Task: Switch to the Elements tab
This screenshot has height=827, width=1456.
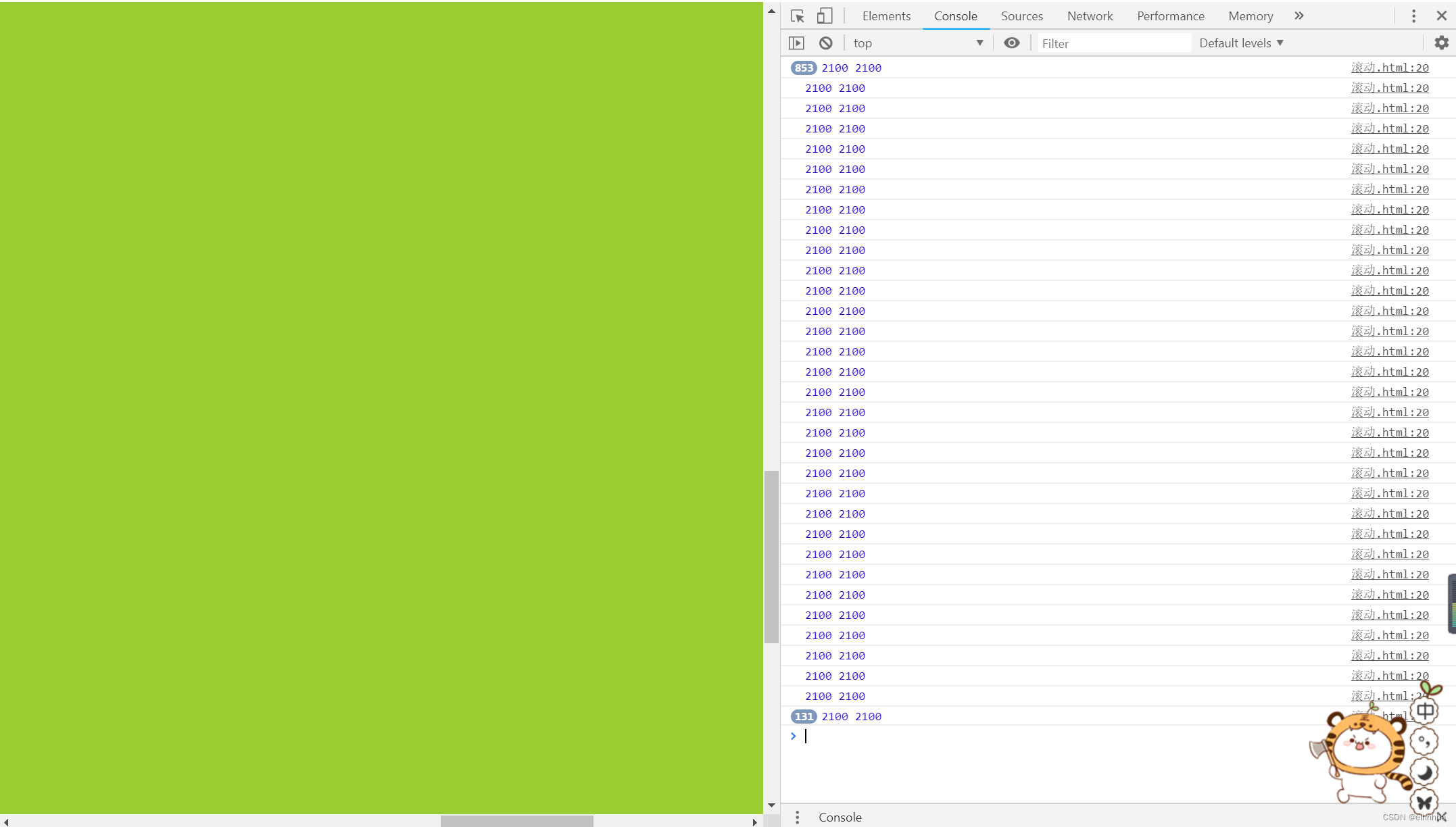Action: [x=886, y=16]
